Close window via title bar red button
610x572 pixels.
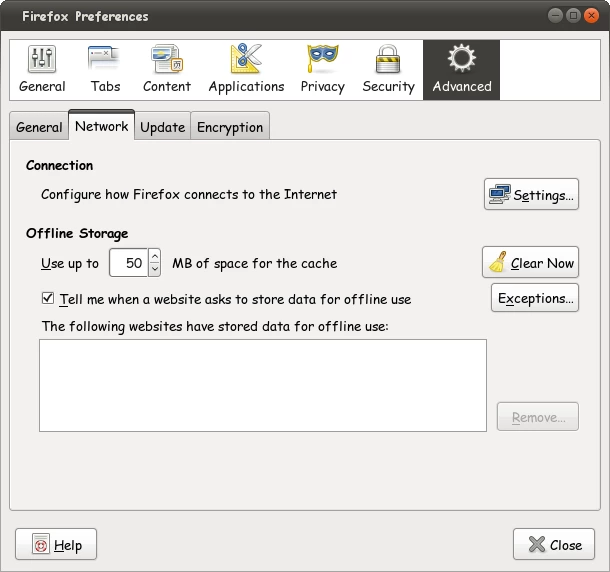(x=591, y=16)
